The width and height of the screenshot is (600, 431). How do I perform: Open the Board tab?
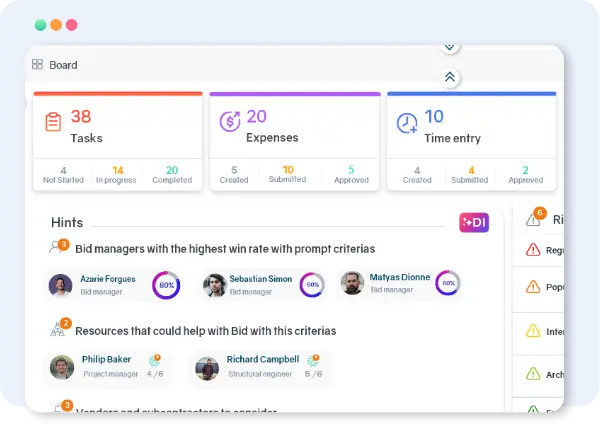point(63,65)
